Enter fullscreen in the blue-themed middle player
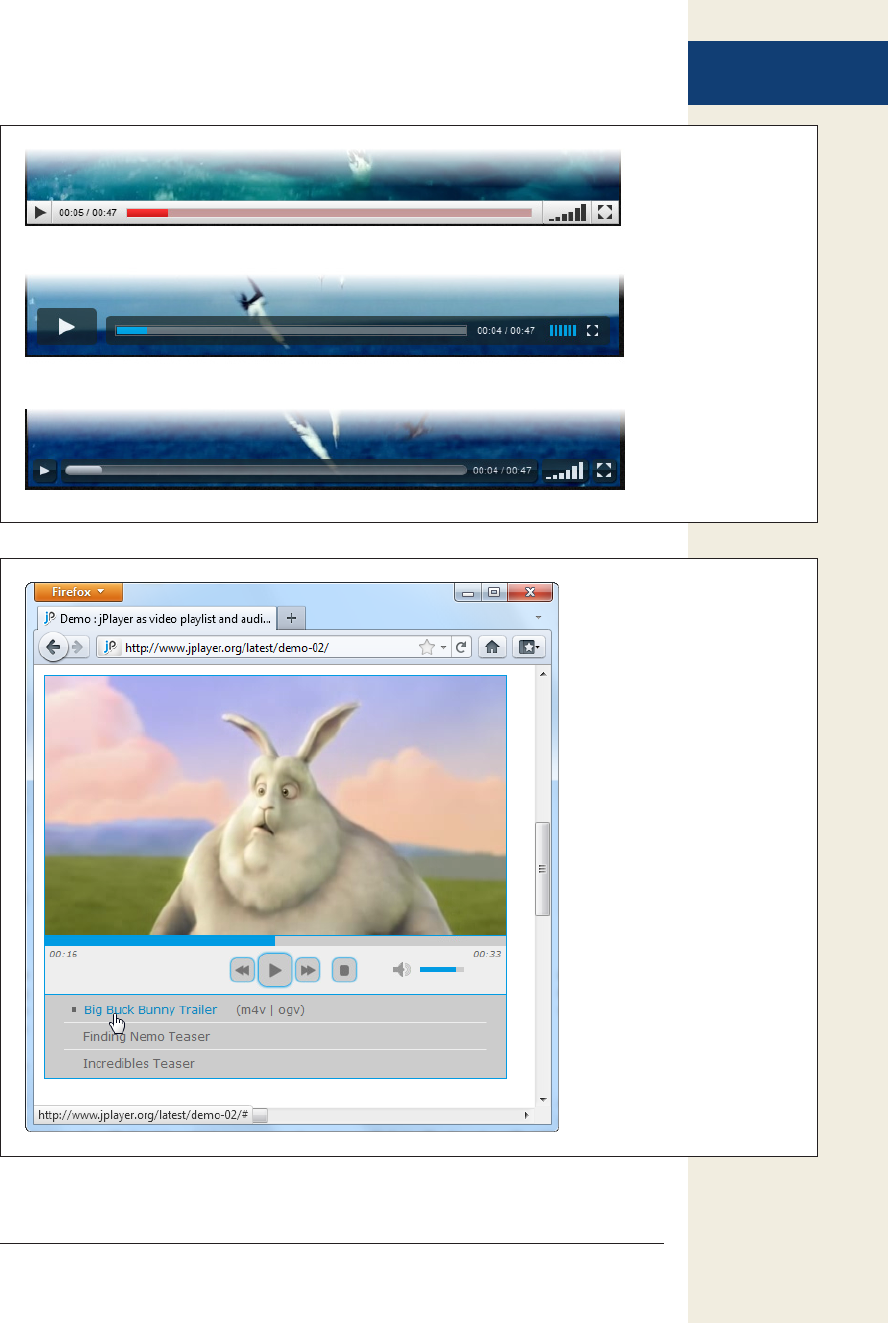 (593, 330)
